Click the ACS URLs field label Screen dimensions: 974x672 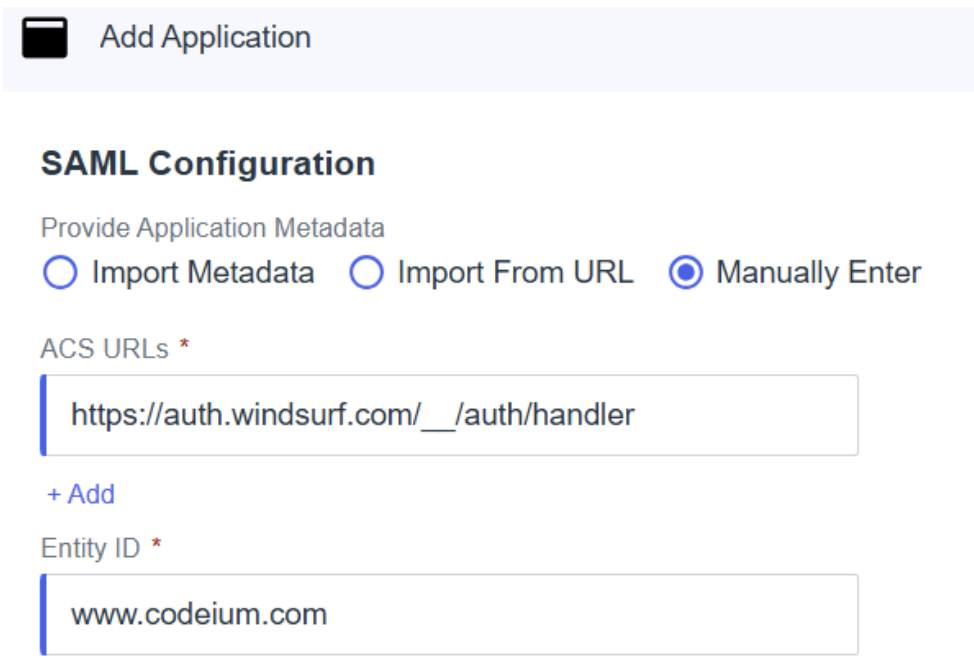point(105,347)
